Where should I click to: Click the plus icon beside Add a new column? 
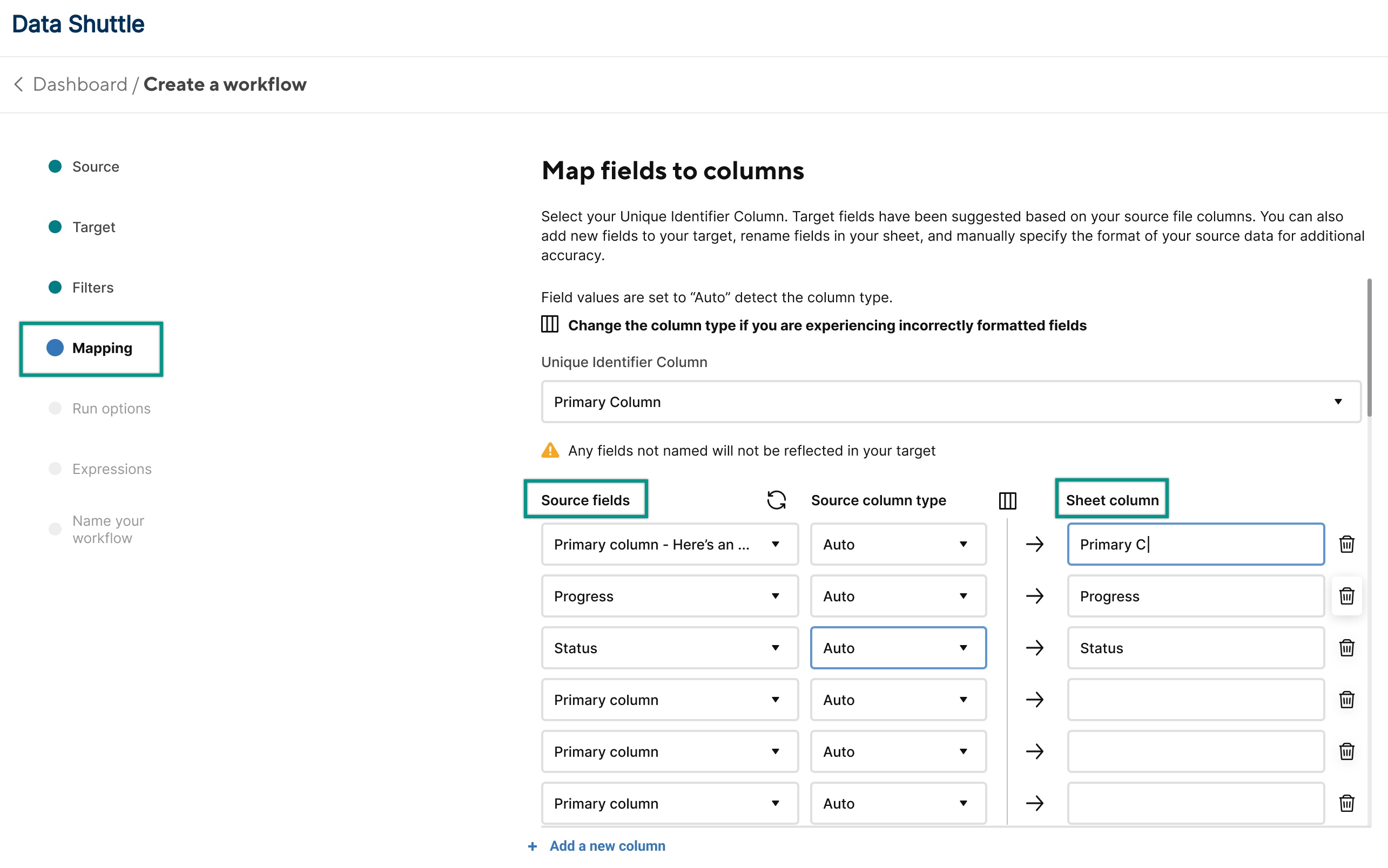[533, 846]
